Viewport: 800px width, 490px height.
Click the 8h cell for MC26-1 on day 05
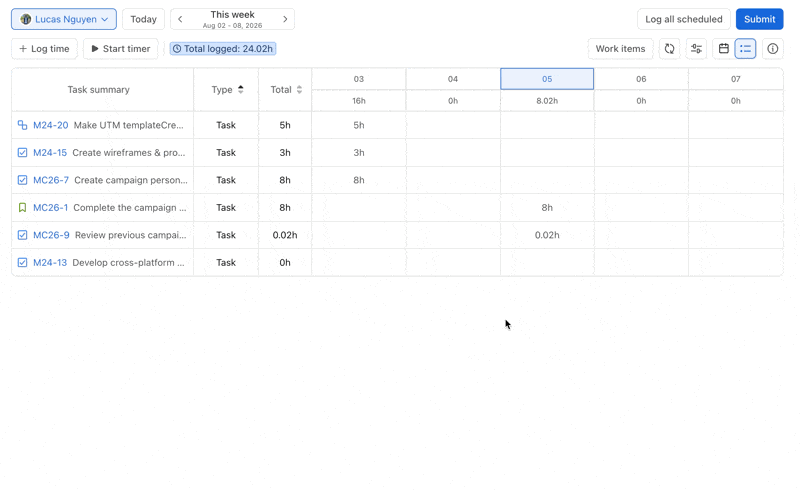click(x=547, y=208)
